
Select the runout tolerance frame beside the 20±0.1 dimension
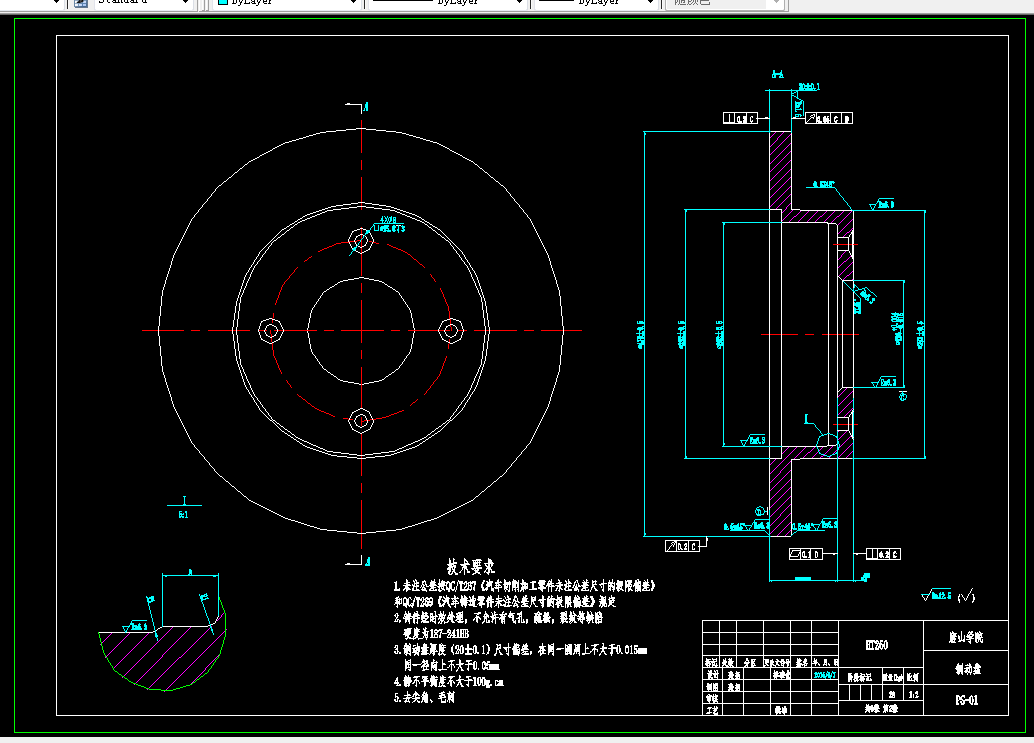coord(830,119)
